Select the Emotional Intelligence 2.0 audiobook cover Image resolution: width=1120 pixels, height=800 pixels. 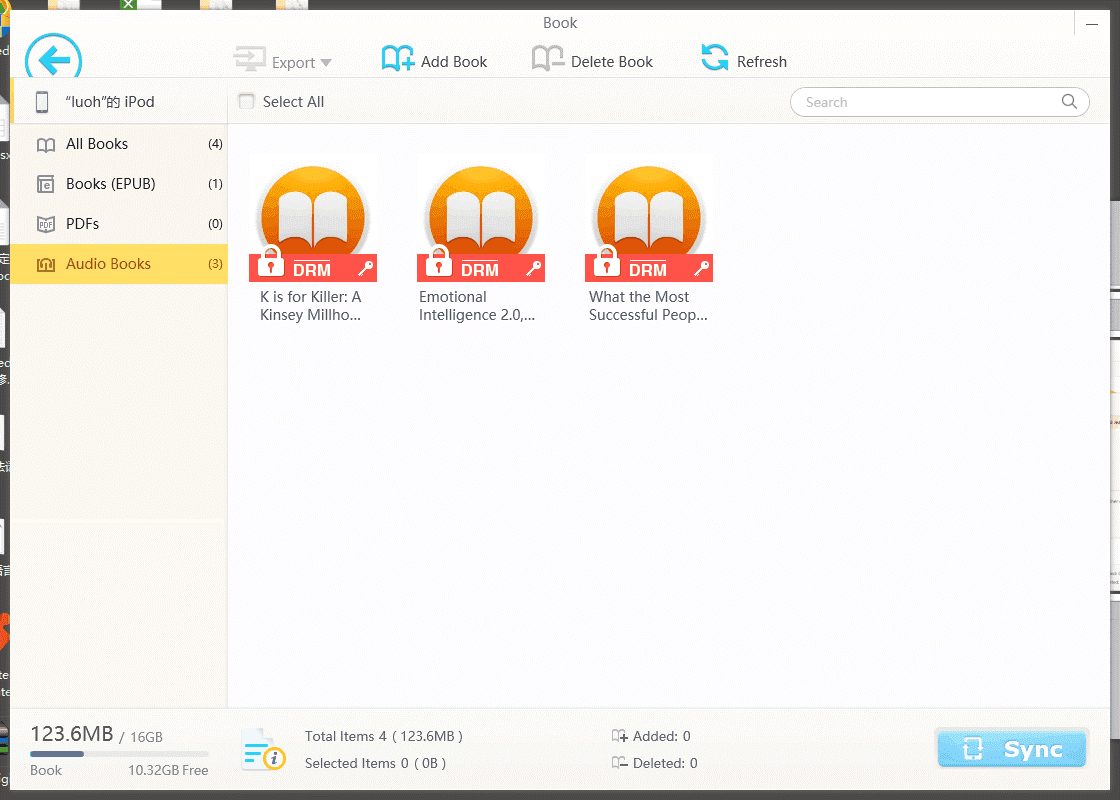pyautogui.click(x=481, y=224)
